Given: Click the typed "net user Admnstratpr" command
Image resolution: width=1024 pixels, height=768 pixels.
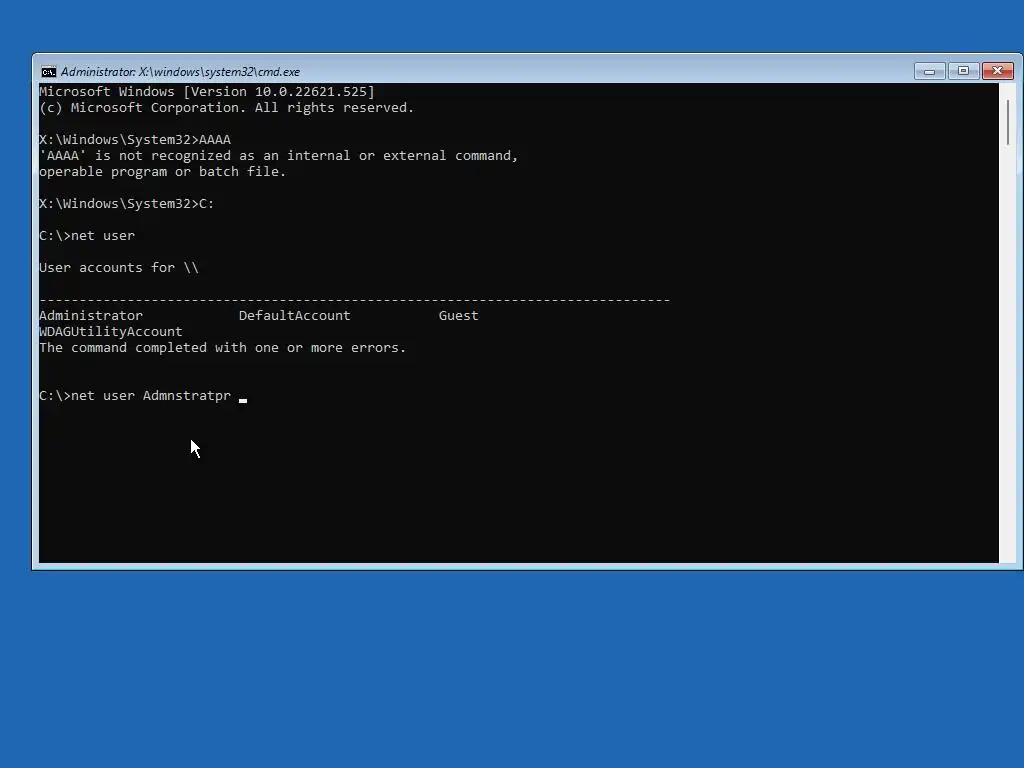Looking at the screenshot, I should 151,396.
